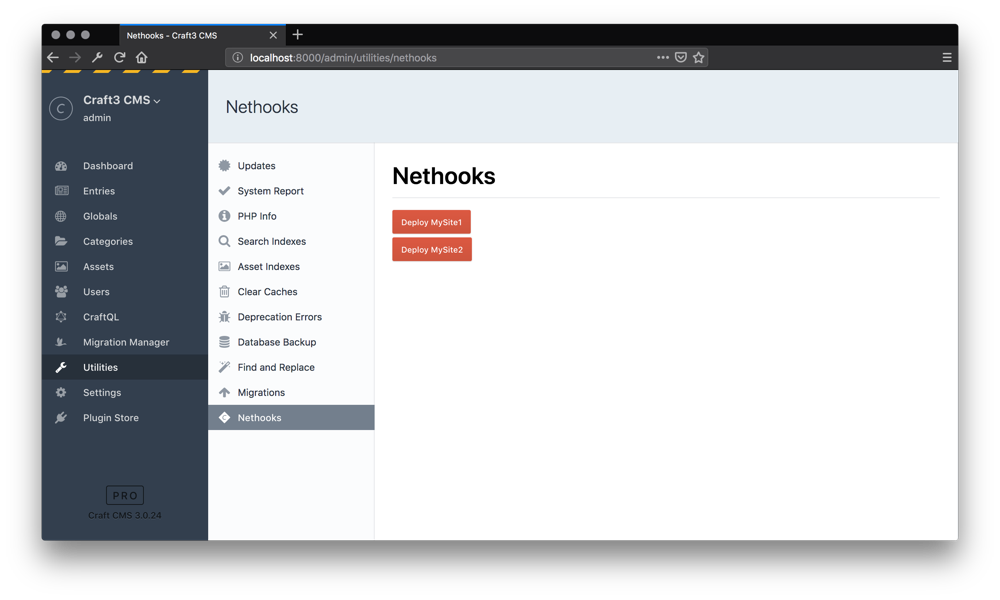The width and height of the screenshot is (1000, 600).
Task: Click the Updates badge icon
Action: pyautogui.click(x=224, y=166)
